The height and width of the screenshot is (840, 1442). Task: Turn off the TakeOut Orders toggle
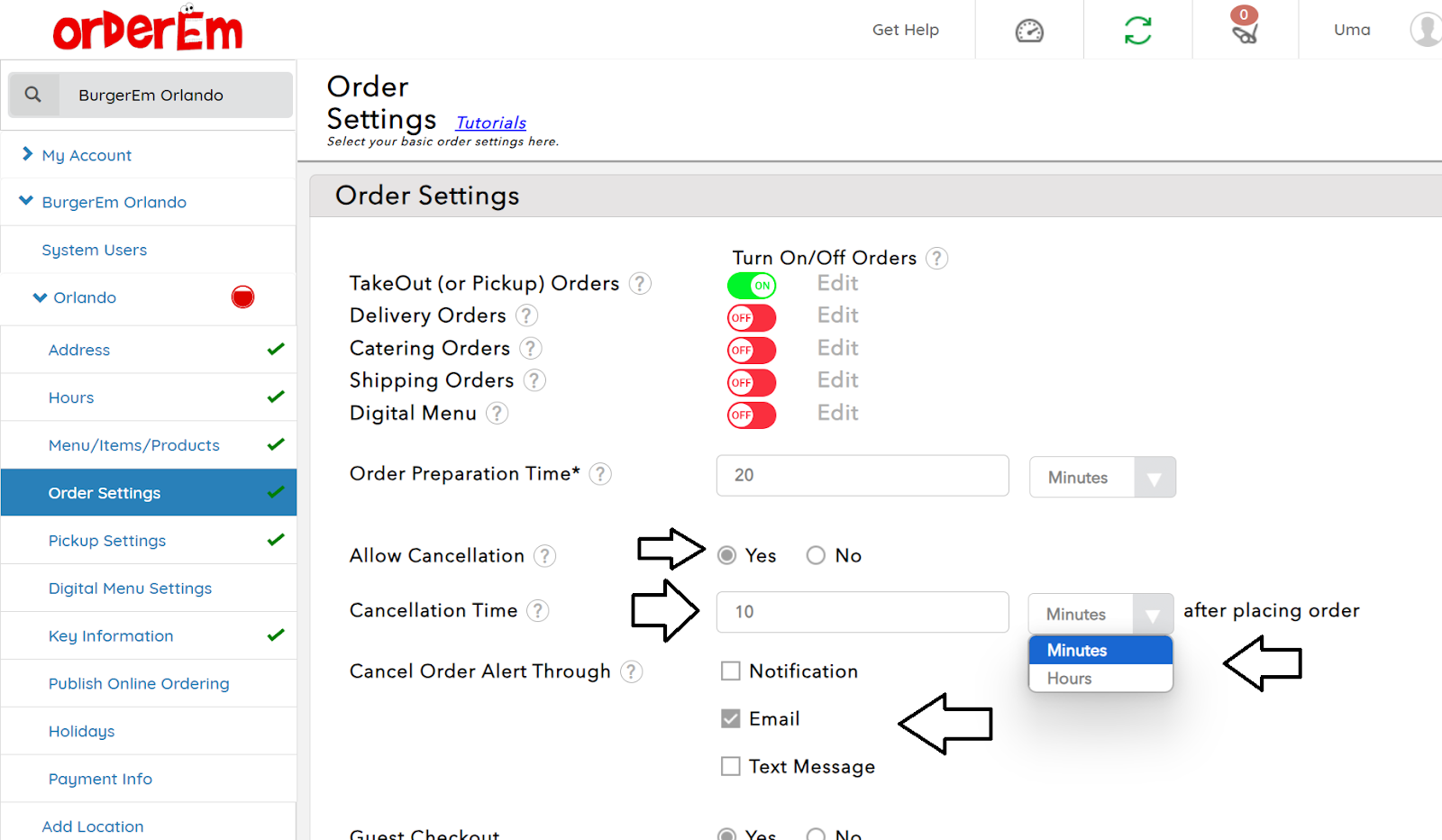point(751,286)
